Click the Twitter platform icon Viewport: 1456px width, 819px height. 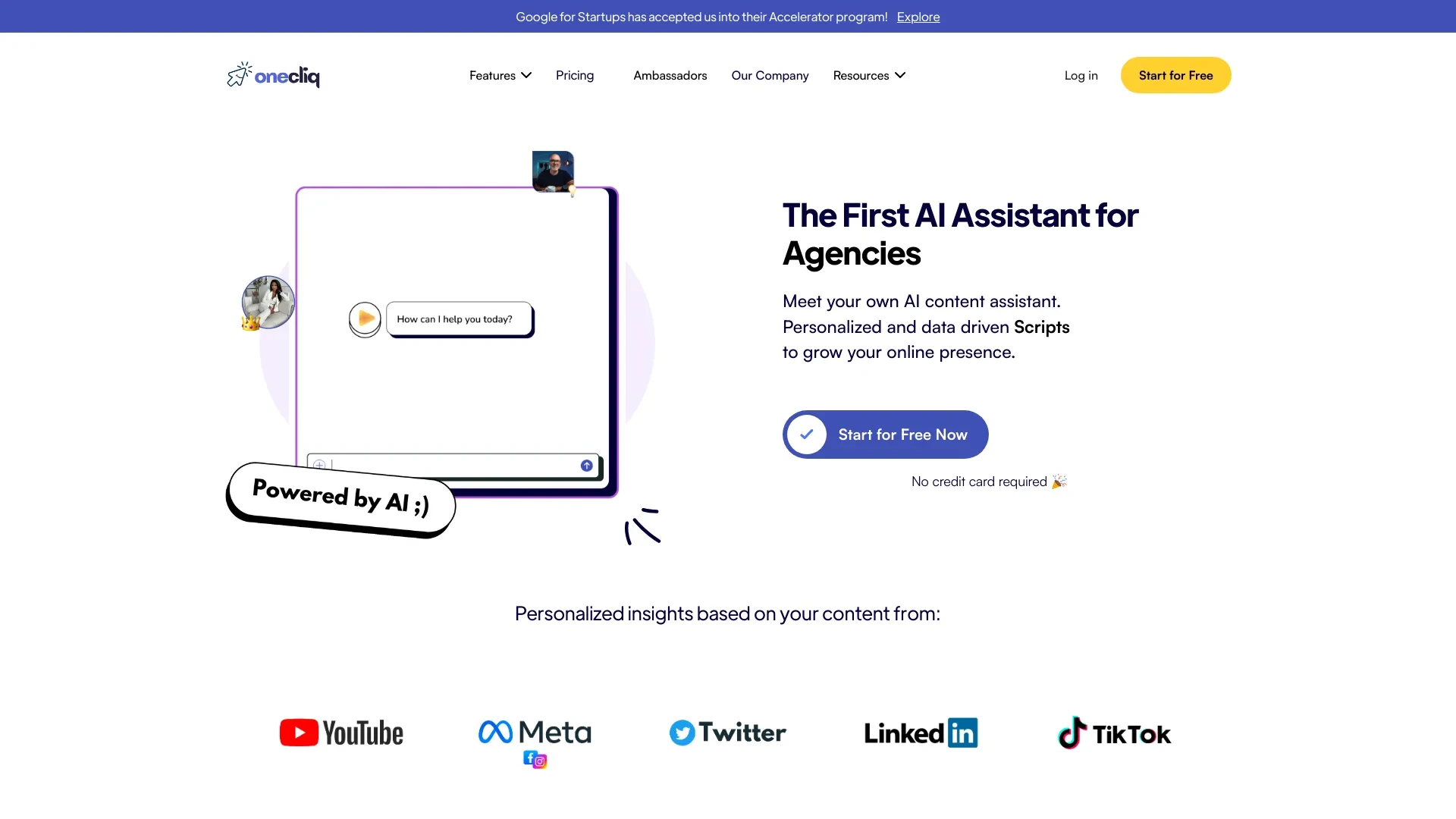727,732
